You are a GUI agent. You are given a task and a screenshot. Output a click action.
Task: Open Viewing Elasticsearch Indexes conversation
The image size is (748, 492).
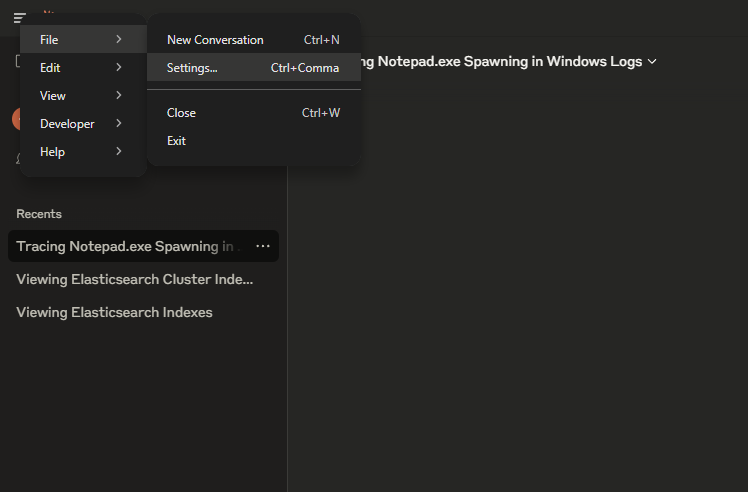point(114,312)
